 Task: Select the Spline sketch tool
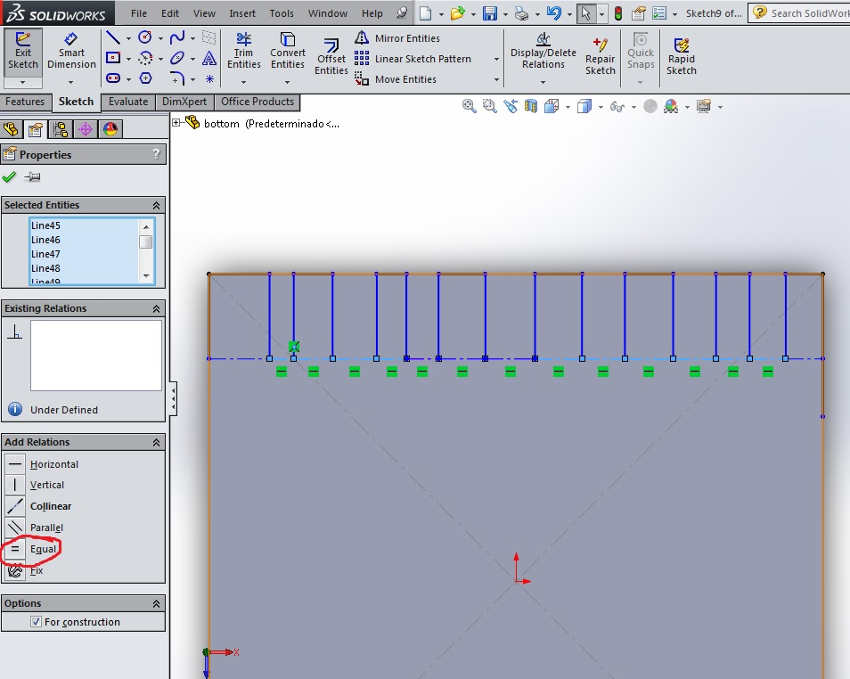pos(177,37)
